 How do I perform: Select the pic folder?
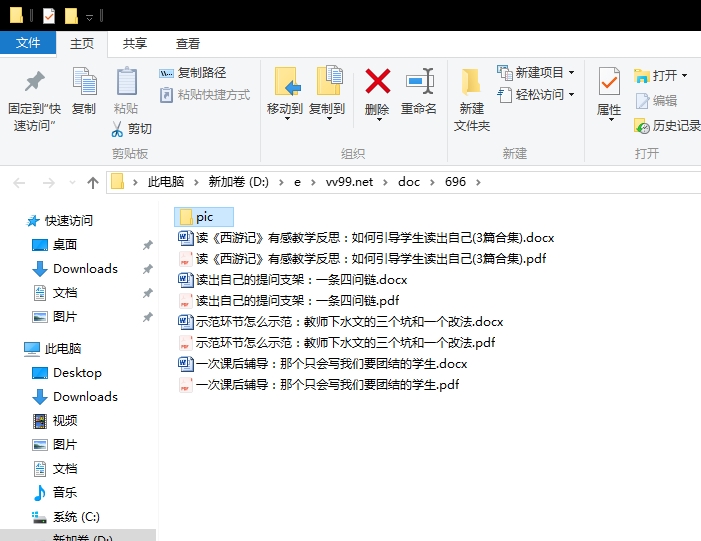point(204,217)
